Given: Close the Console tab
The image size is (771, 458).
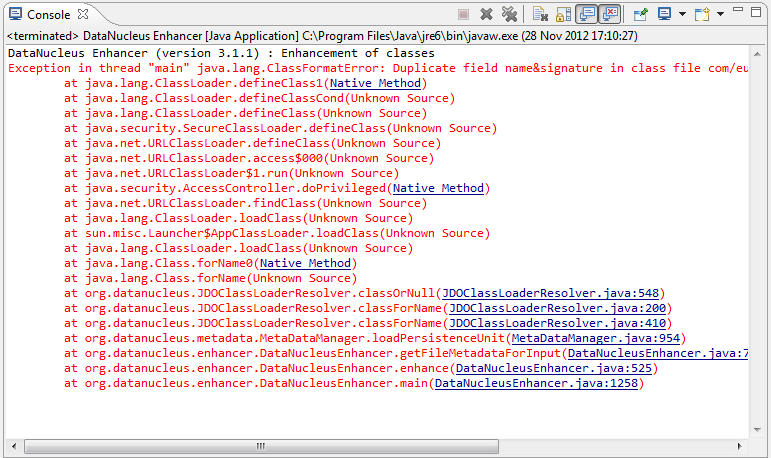Looking at the screenshot, I should pyautogui.click(x=82, y=14).
